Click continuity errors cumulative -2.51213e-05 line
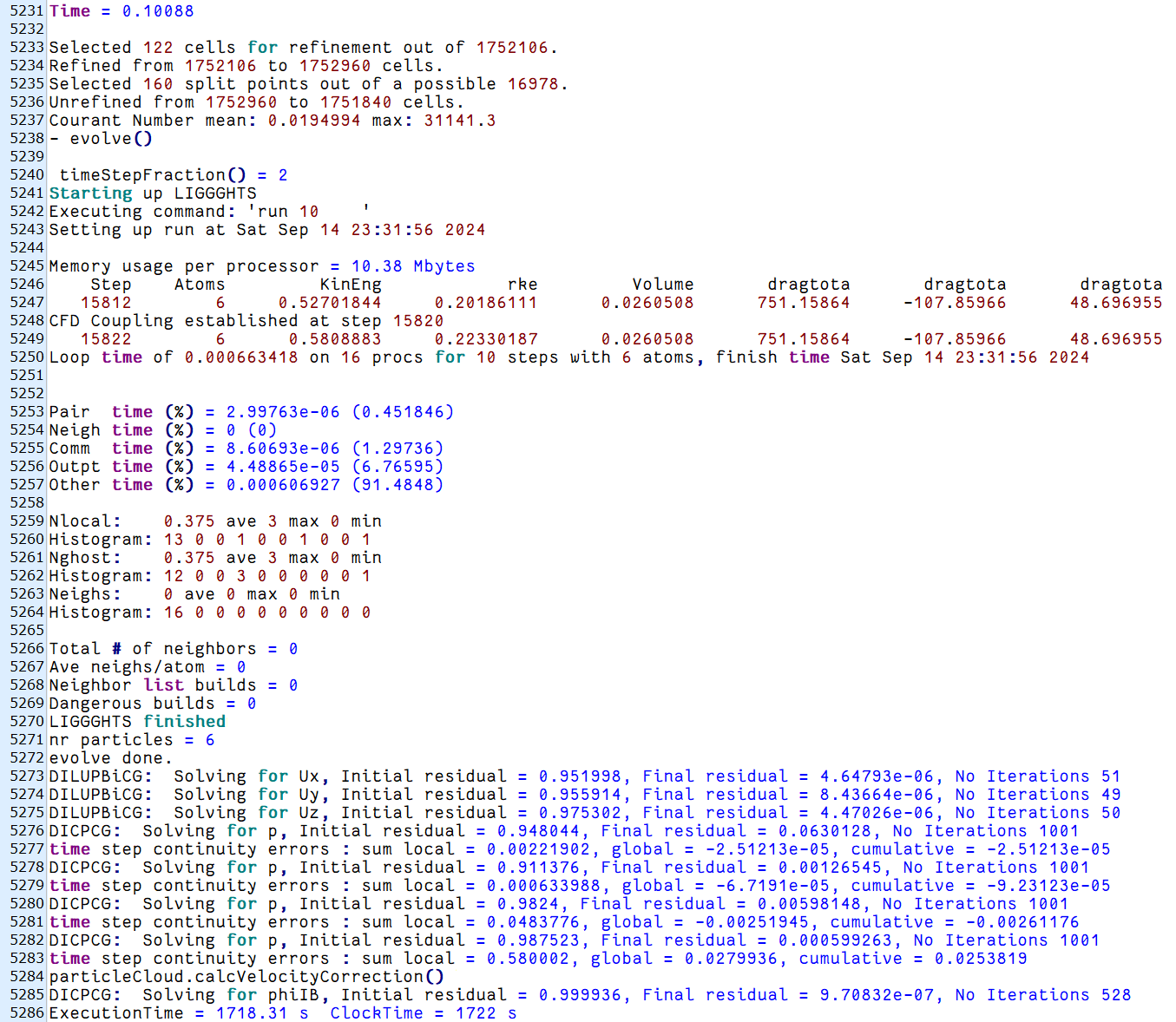 [580, 849]
